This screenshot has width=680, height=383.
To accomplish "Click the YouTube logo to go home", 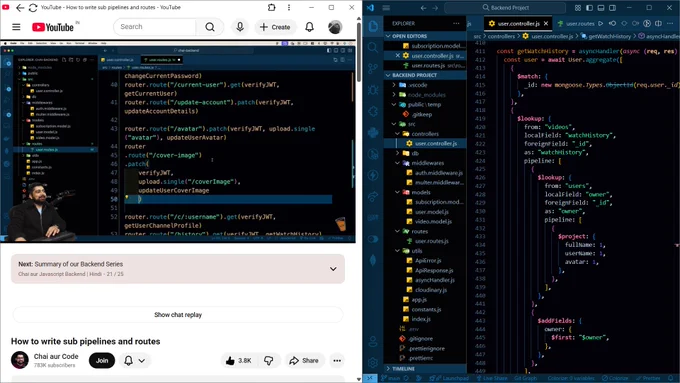I will click(x=53, y=27).
